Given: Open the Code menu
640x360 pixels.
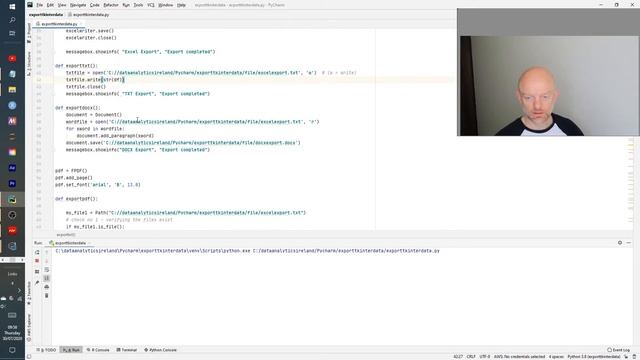Looking at the screenshot, I should click(x=95, y=5).
